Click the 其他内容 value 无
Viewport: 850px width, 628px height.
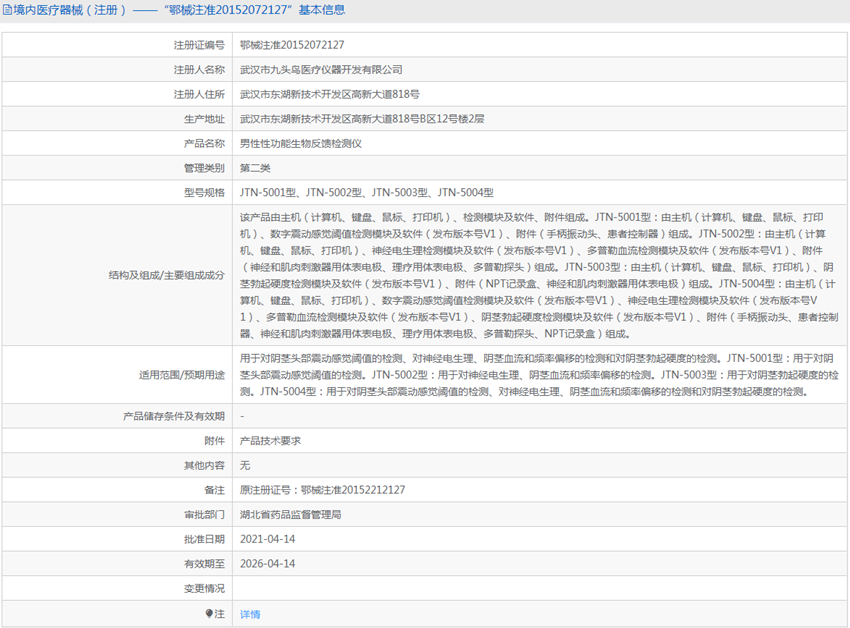[x=243, y=465]
